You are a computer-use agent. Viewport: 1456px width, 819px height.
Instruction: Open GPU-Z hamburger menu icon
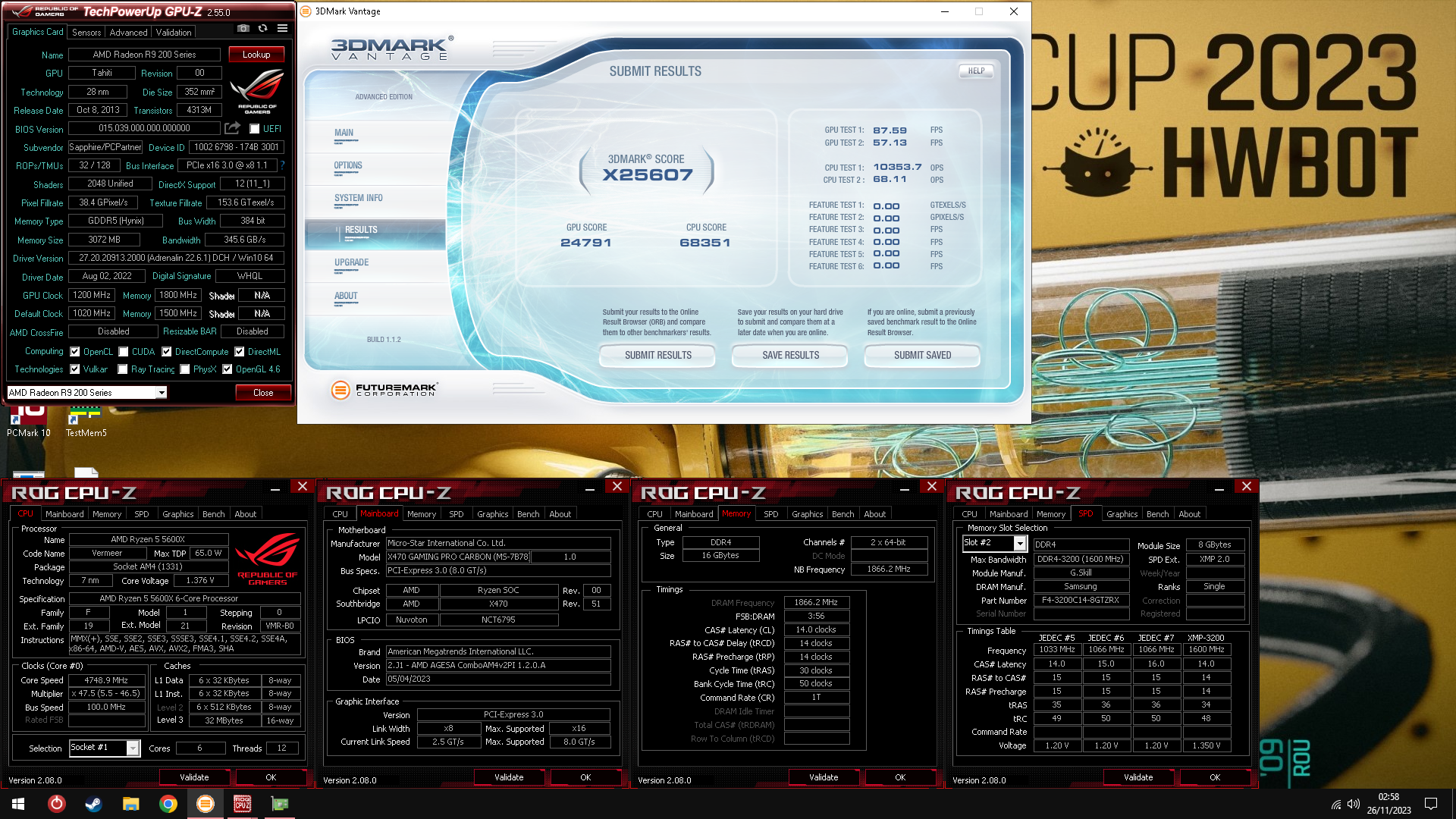click(282, 29)
